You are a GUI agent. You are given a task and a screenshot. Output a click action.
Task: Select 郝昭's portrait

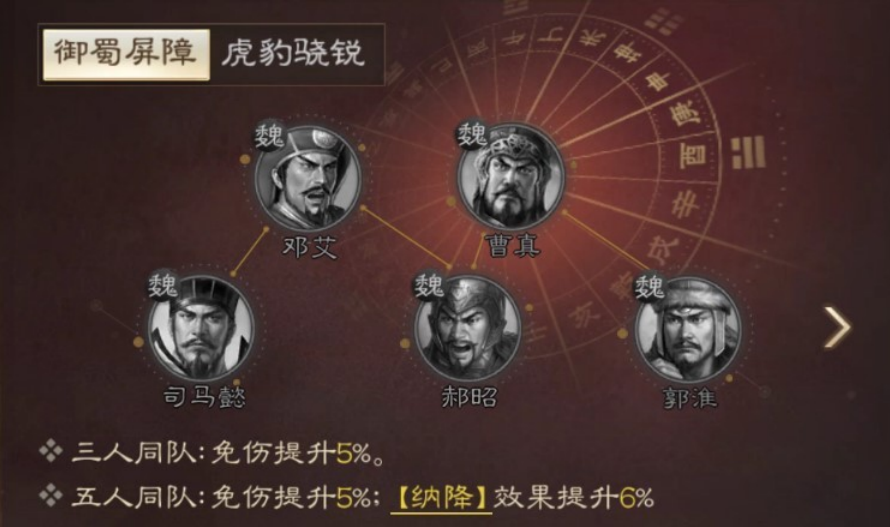click(x=467, y=328)
